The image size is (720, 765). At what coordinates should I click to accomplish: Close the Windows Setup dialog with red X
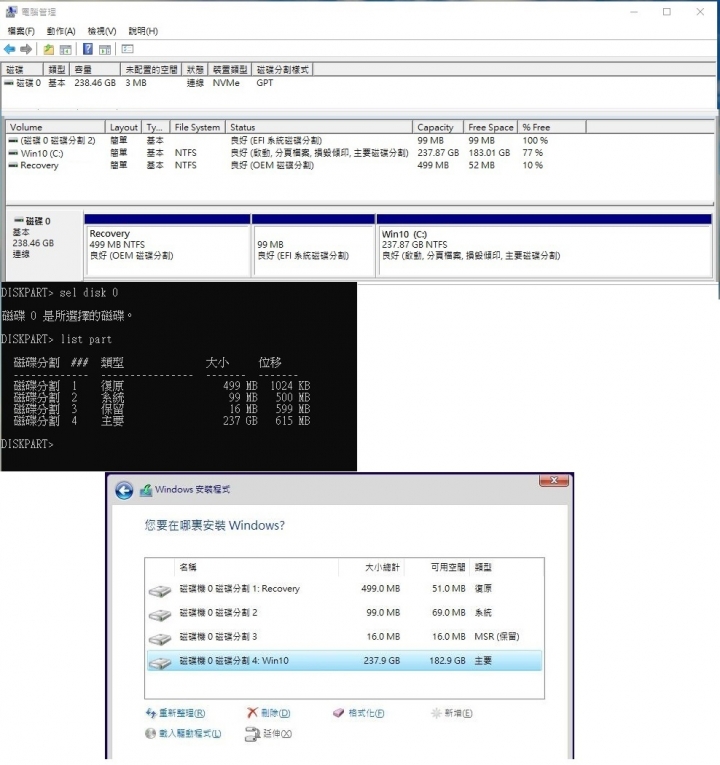coord(554,480)
